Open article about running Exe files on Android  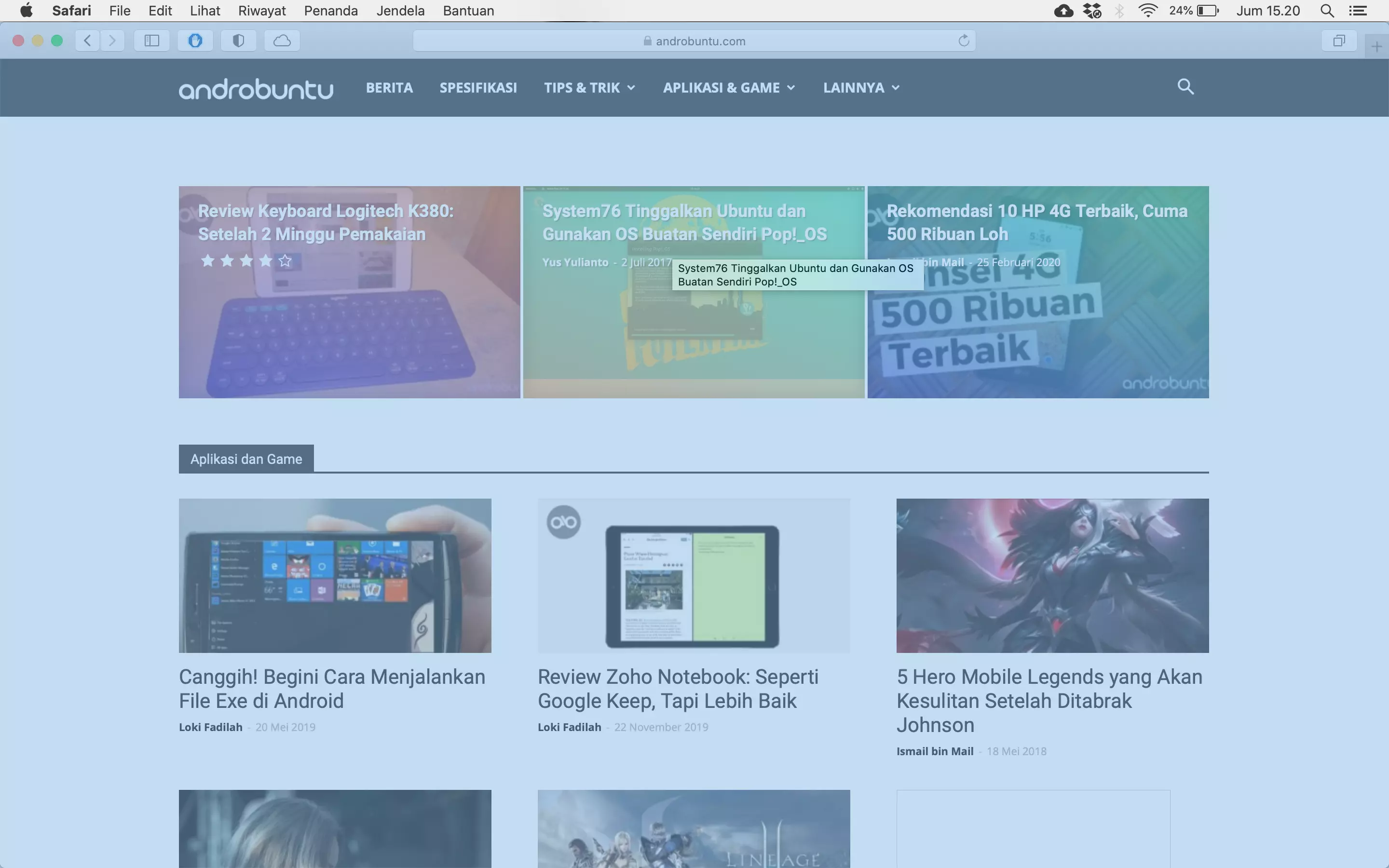pyautogui.click(x=332, y=688)
